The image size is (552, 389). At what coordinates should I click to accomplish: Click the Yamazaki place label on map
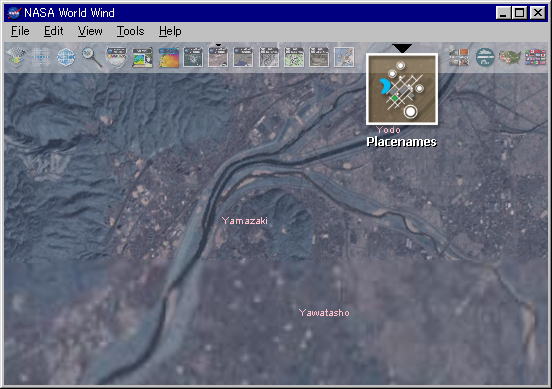(x=245, y=221)
